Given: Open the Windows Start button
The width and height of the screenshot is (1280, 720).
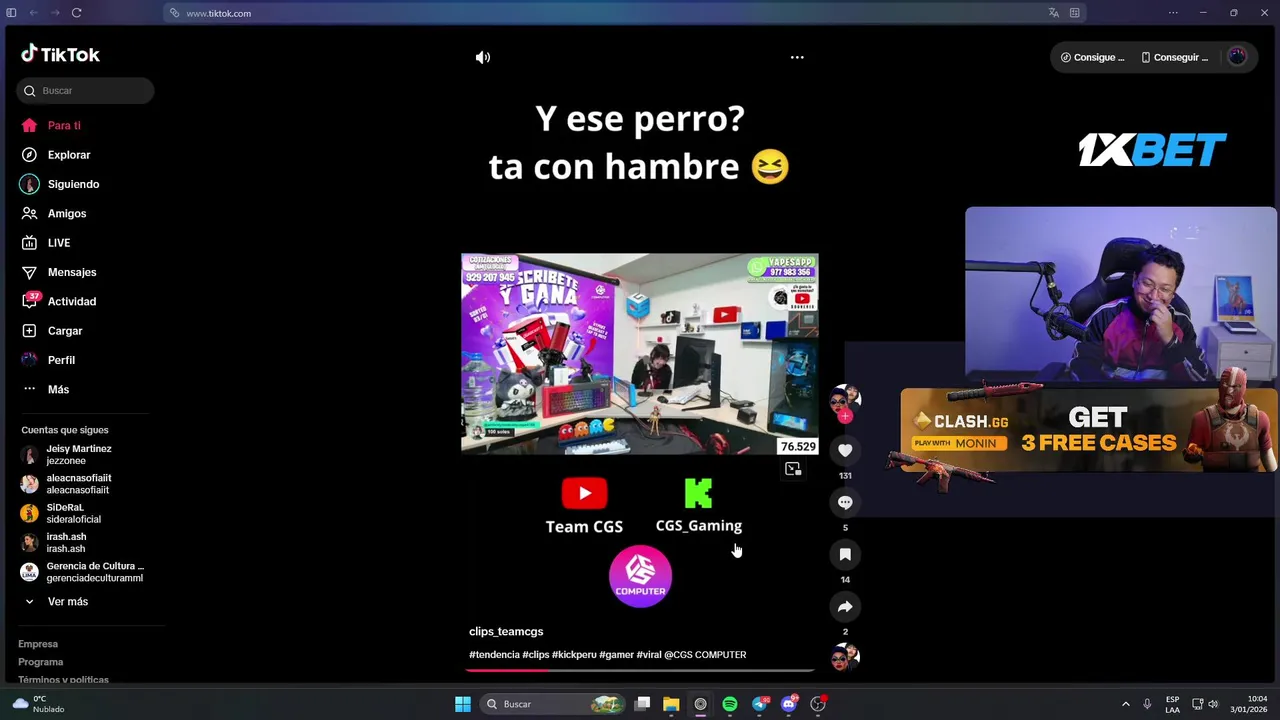Looking at the screenshot, I should coord(463,704).
